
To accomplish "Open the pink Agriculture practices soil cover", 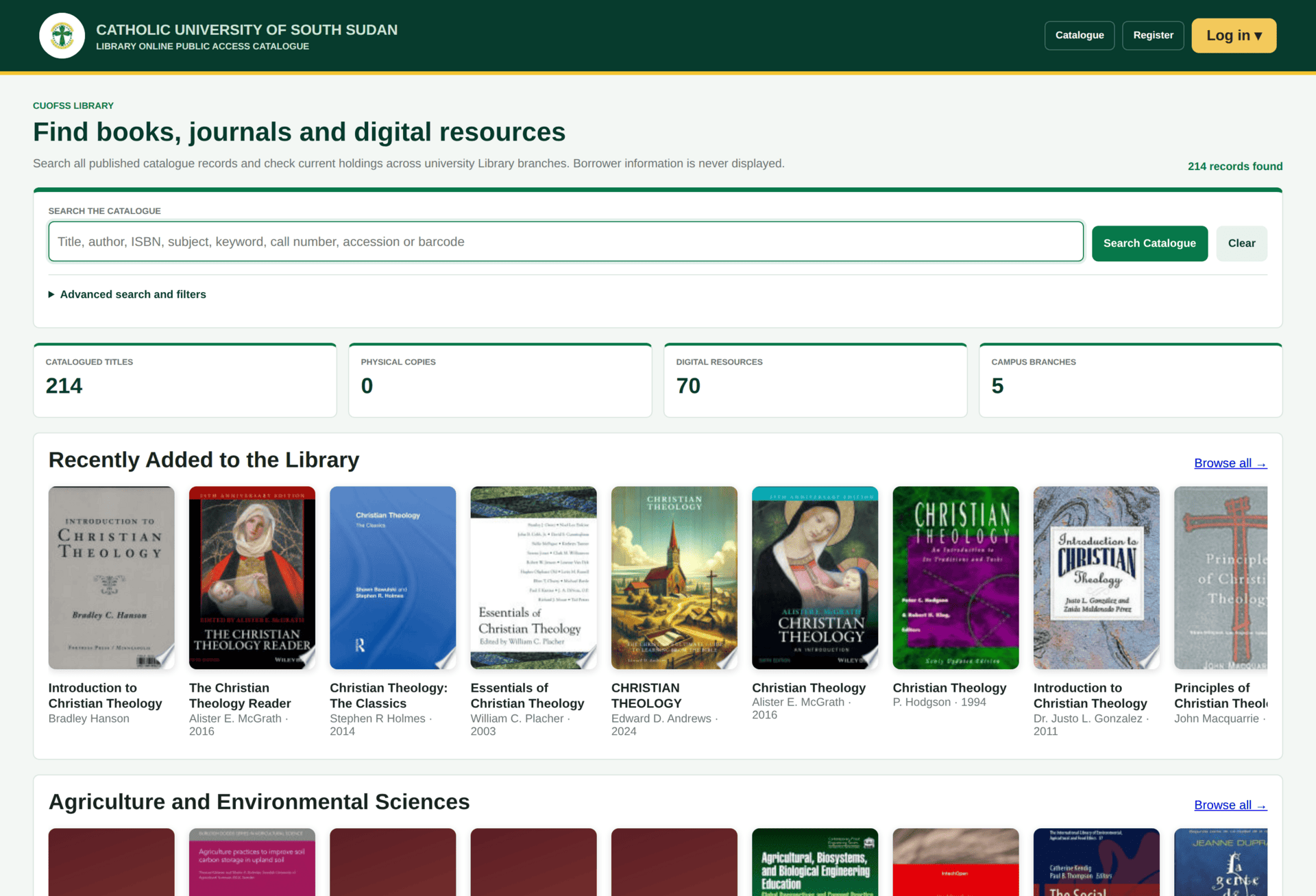I will point(252,862).
